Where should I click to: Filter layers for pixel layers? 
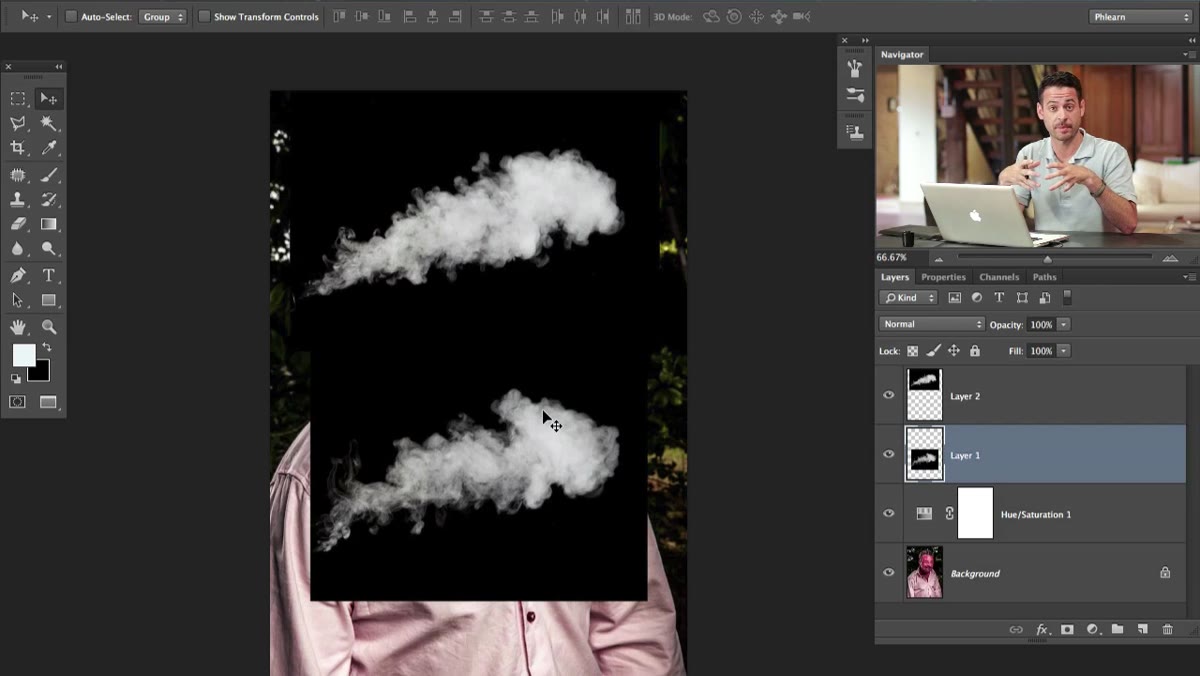point(954,297)
